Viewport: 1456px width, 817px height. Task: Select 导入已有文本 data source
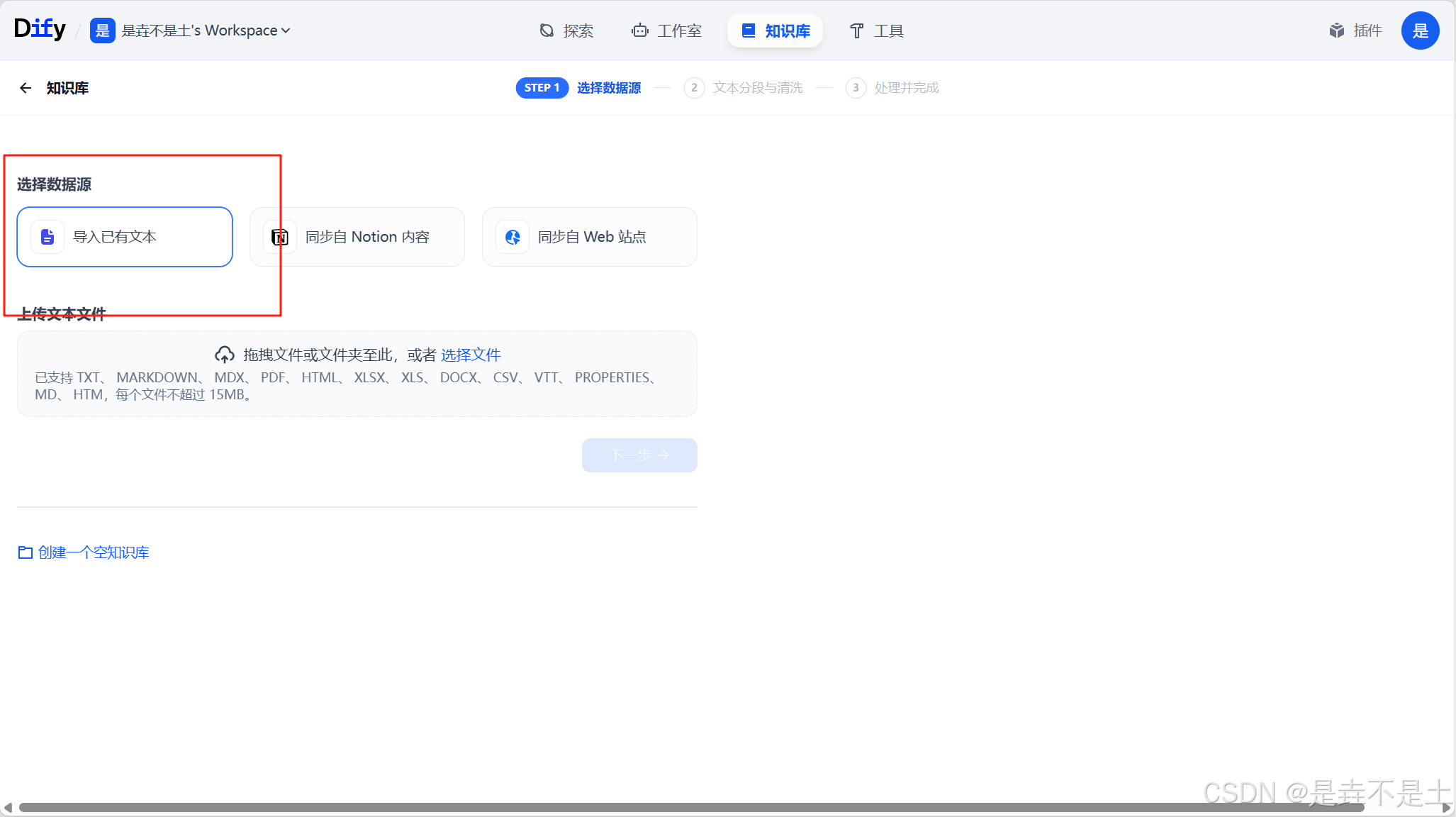(x=125, y=237)
